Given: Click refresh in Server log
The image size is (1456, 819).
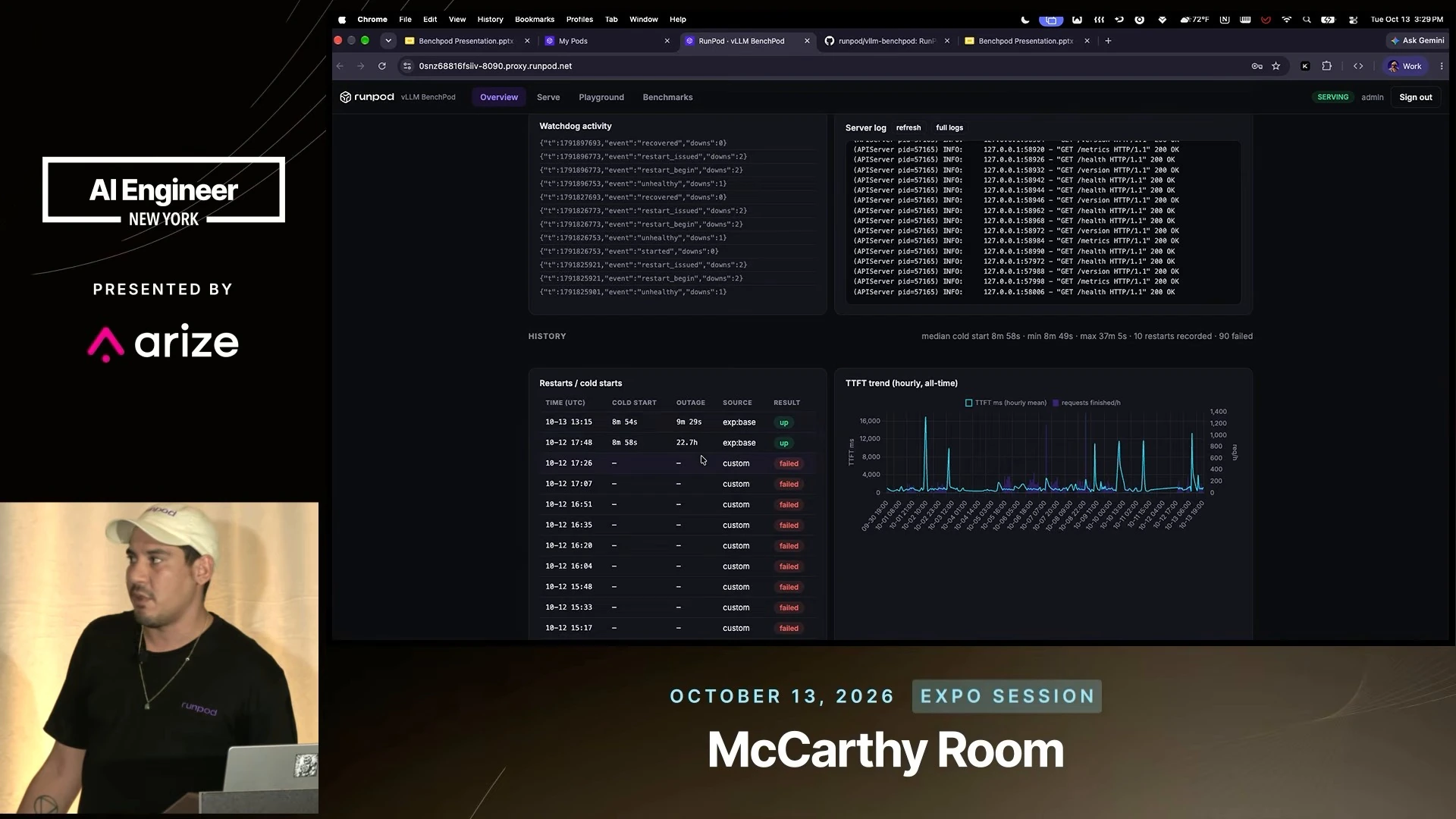Looking at the screenshot, I should tap(908, 127).
